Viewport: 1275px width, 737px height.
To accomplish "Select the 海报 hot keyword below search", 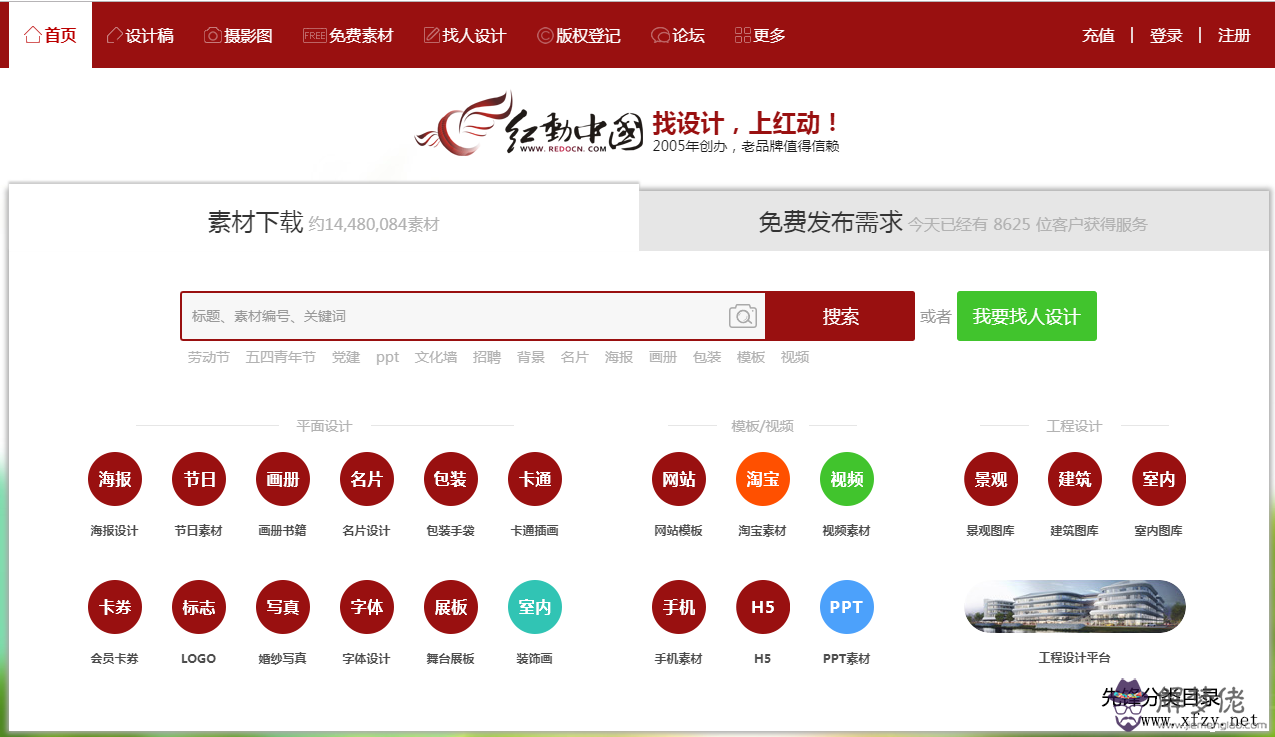I will coord(619,357).
